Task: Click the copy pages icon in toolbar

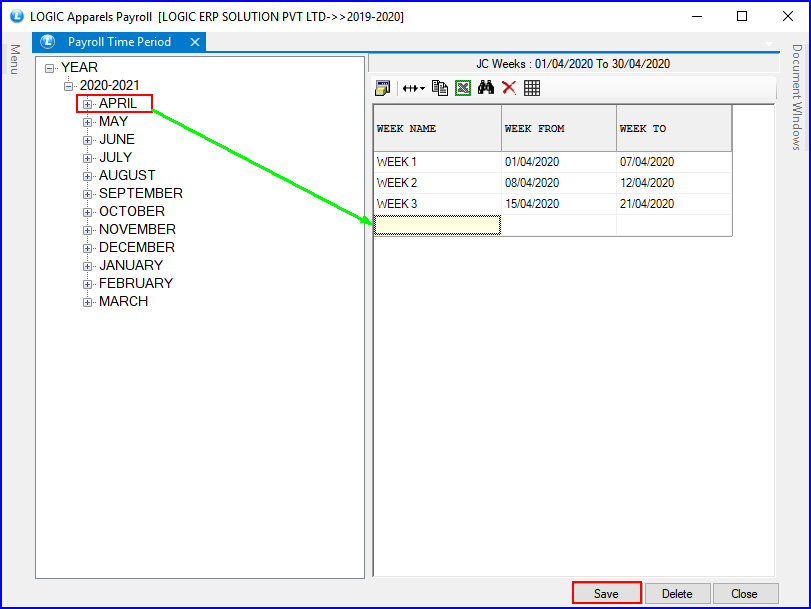Action: 440,88
